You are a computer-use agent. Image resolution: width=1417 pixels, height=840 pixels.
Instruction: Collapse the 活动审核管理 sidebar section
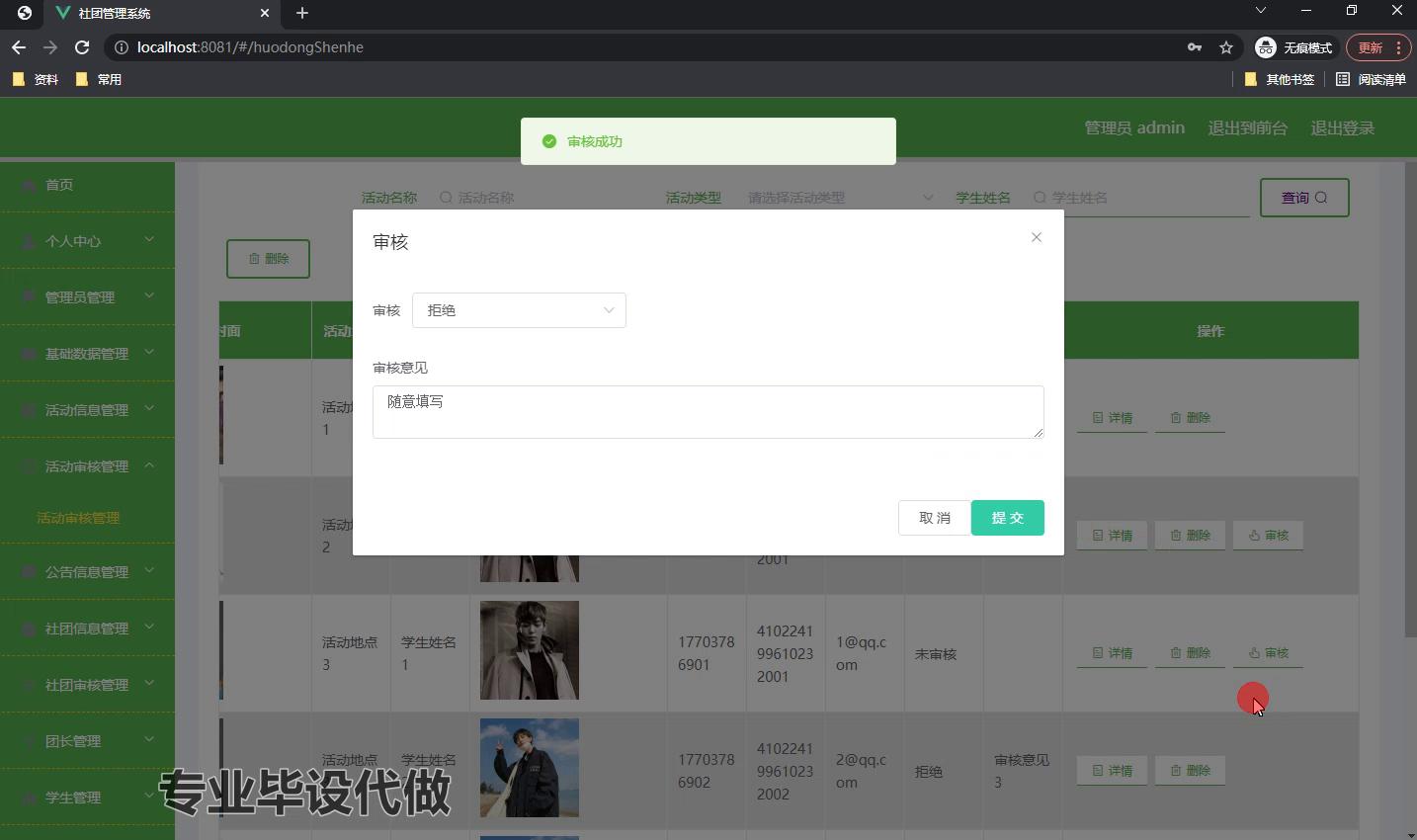150,465
